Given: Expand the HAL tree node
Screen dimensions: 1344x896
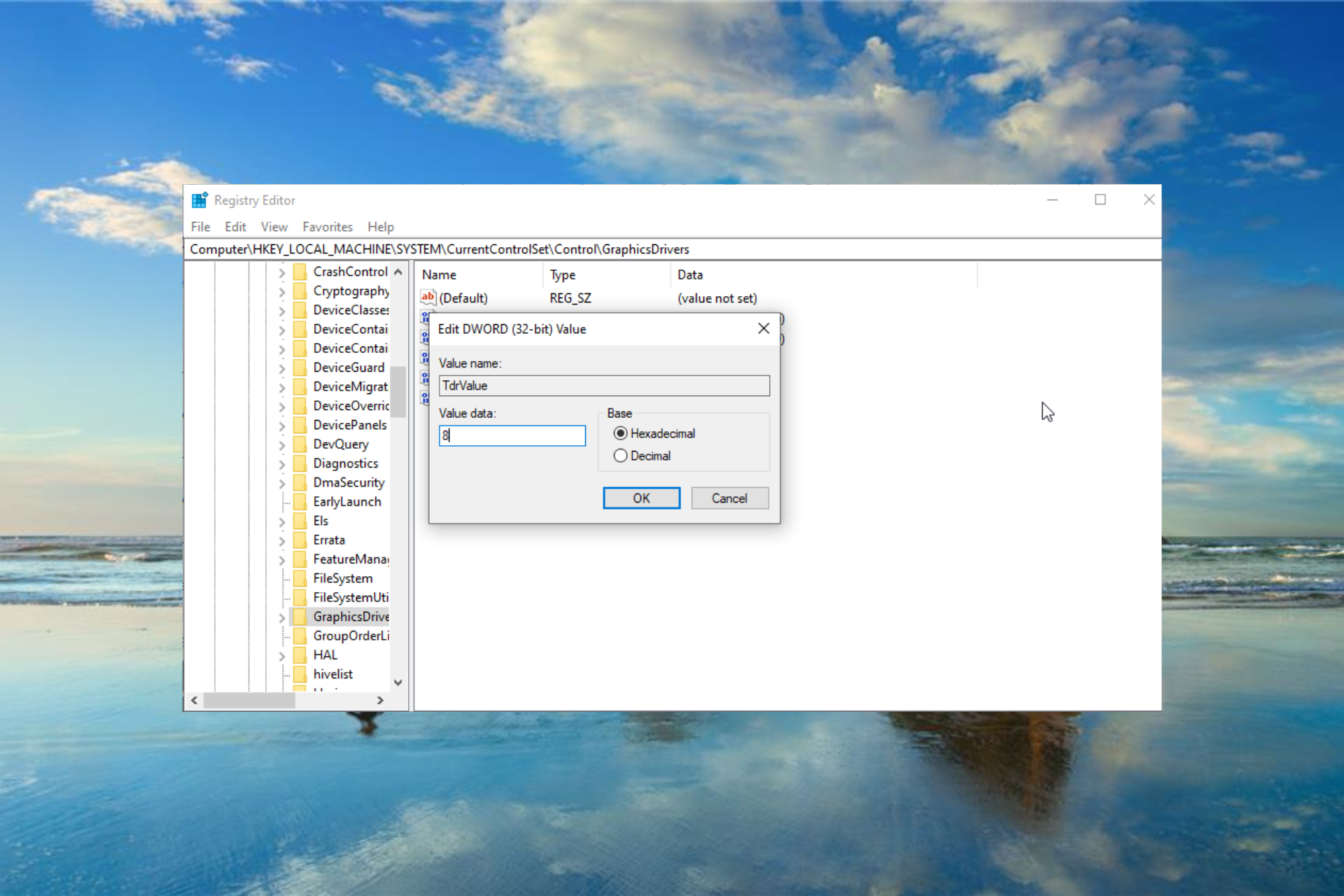Looking at the screenshot, I should (281, 656).
